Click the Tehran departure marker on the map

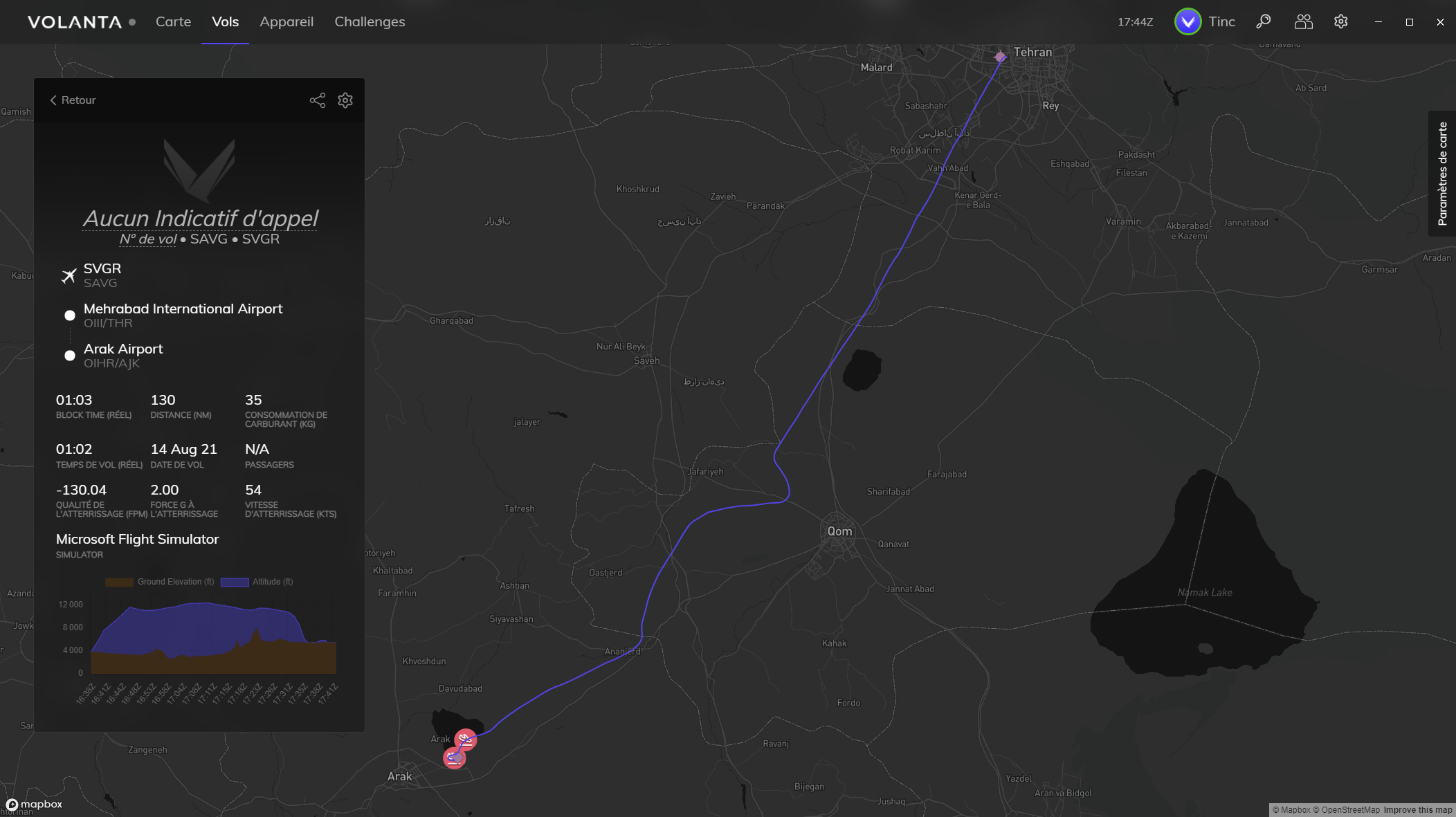[1000, 57]
